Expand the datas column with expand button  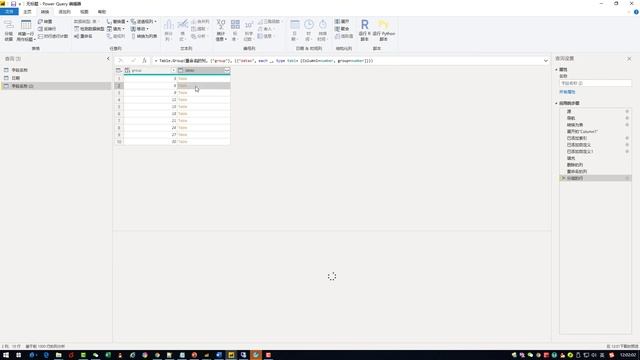click(227, 70)
